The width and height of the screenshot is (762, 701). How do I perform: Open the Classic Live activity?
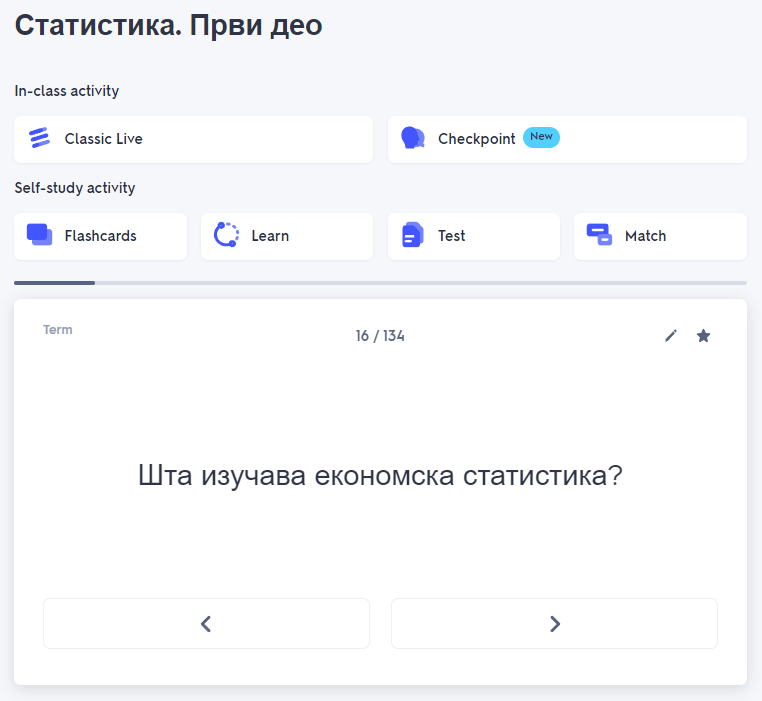tap(193, 140)
